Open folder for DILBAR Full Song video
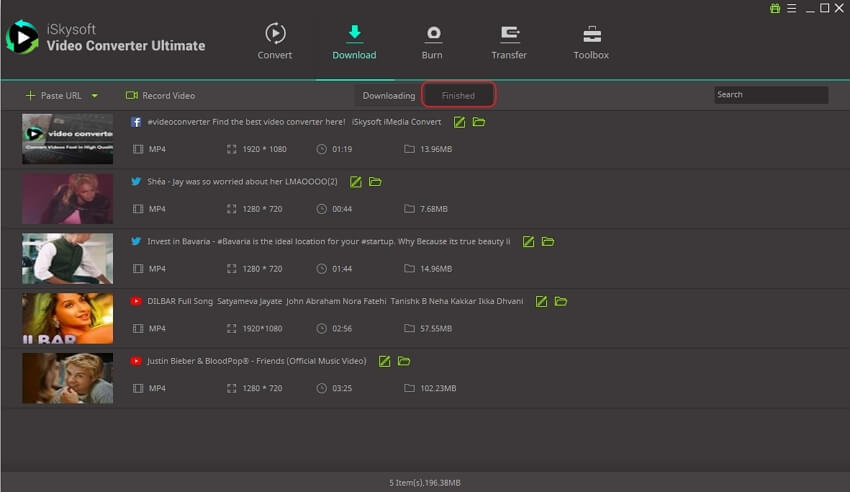 click(x=561, y=301)
